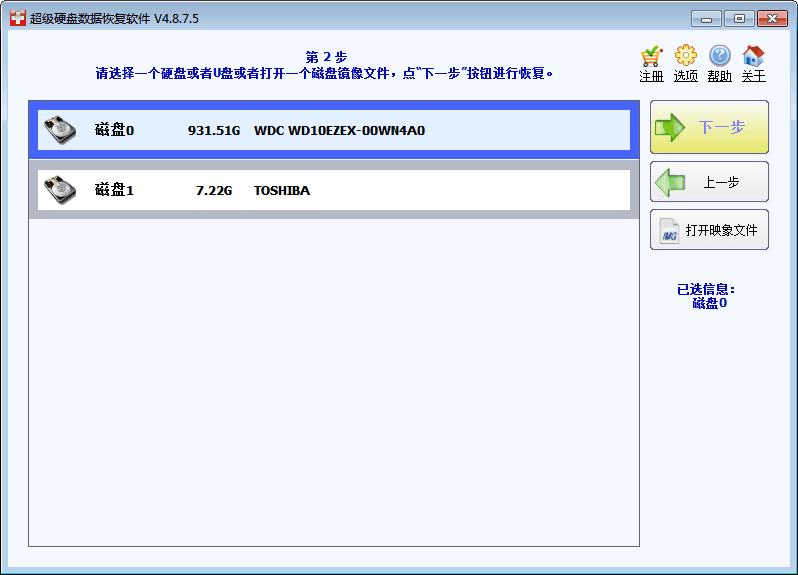Select the 磁盘0 disk drive icon
798x575 pixels.
coord(60,130)
